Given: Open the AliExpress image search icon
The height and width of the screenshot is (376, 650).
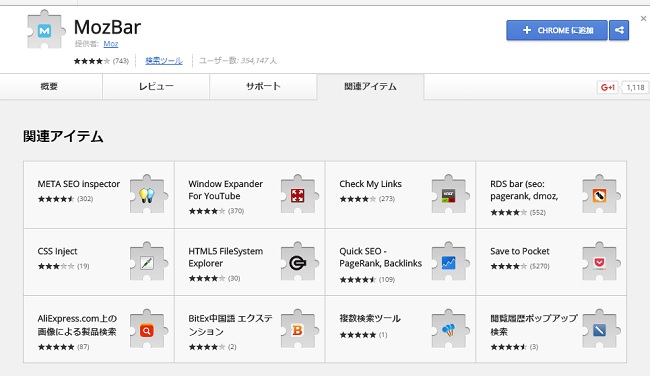Looking at the screenshot, I should (148, 329).
